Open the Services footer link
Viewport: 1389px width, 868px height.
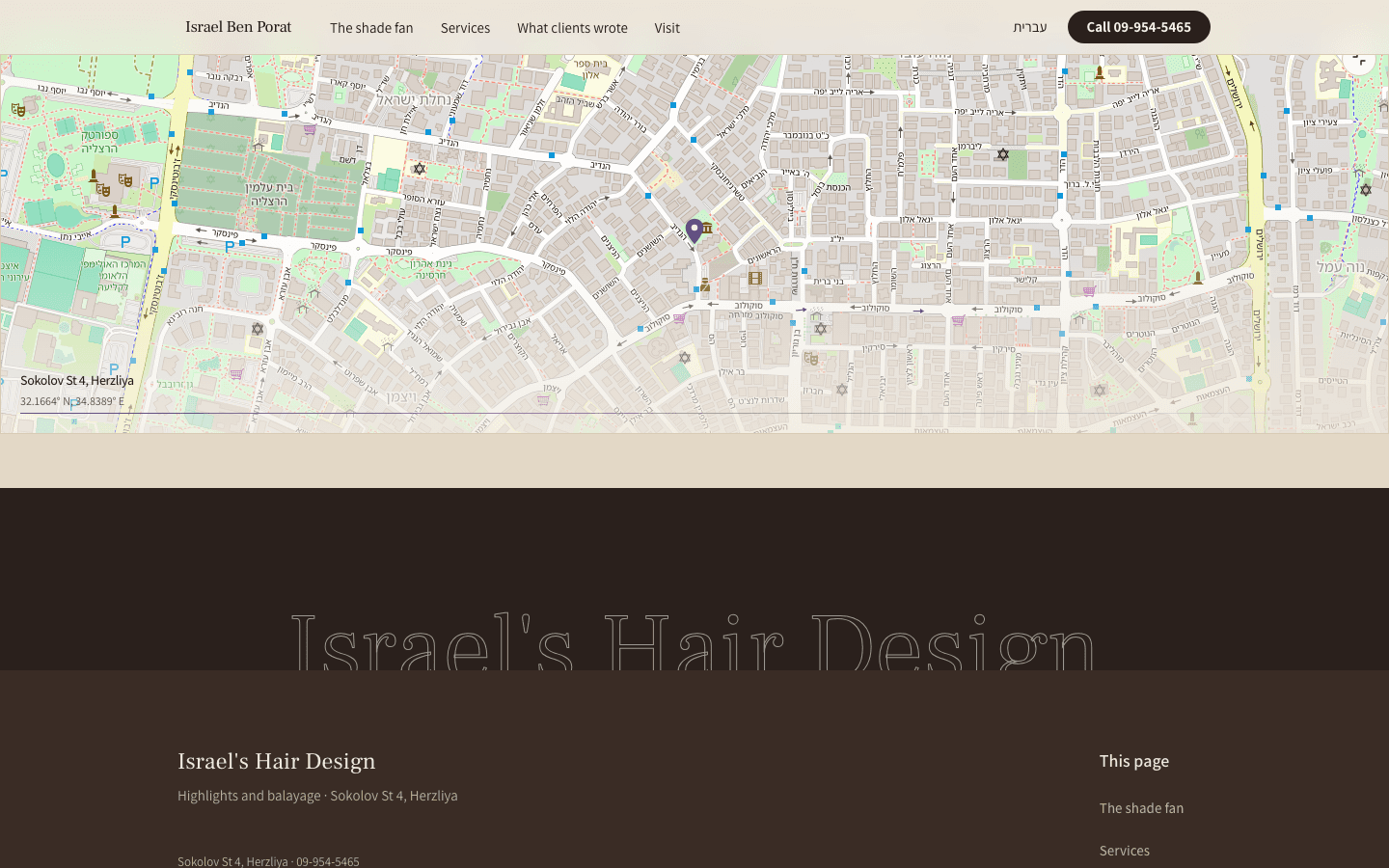tap(1125, 851)
